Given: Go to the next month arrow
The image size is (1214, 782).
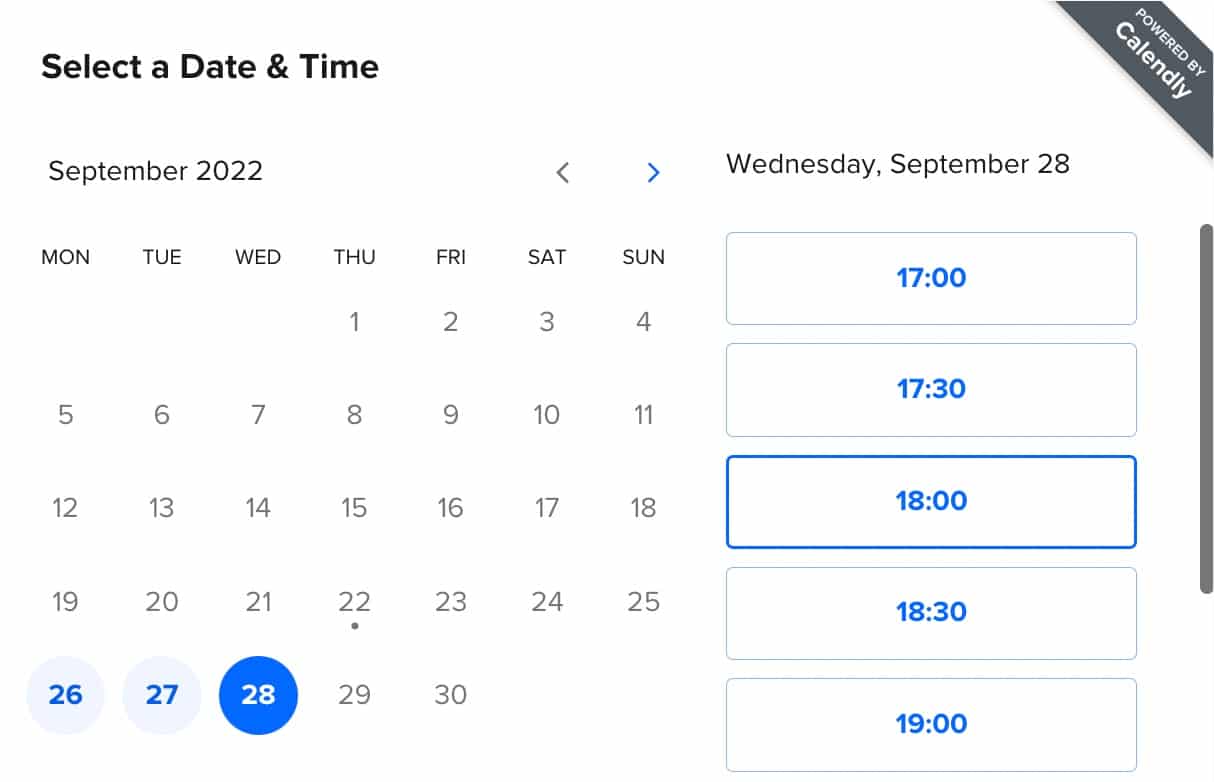Looking at the screenshot, I should click(x=653, y=172).
